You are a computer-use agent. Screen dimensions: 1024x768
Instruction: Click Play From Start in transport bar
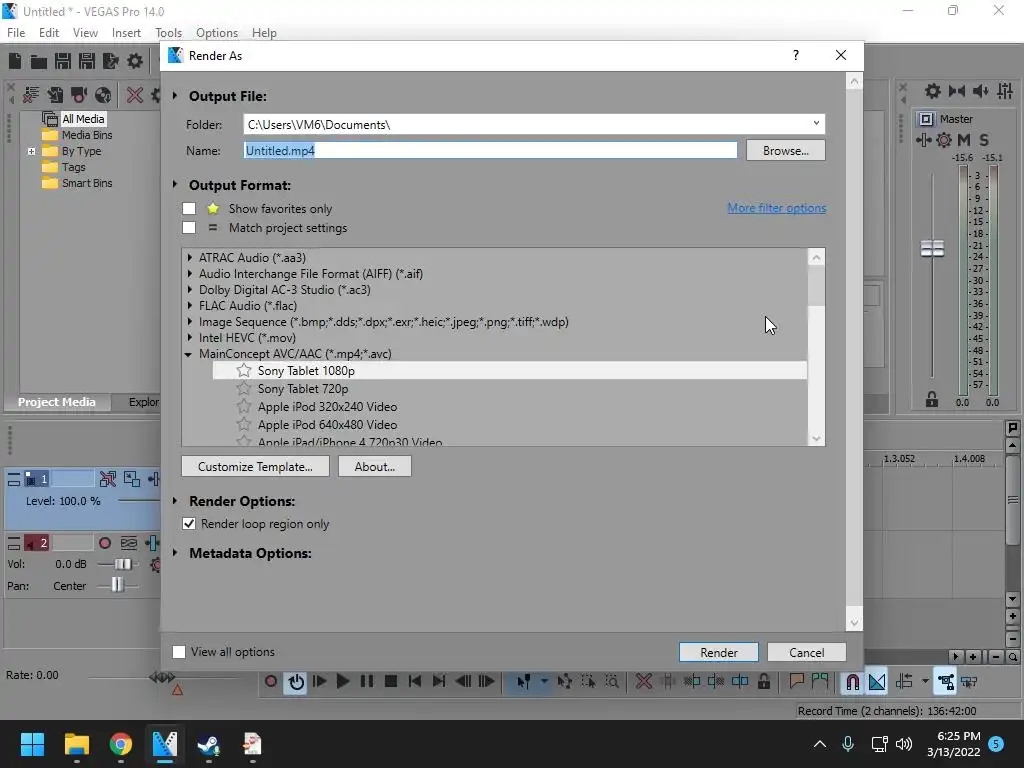tap(319, 681)
